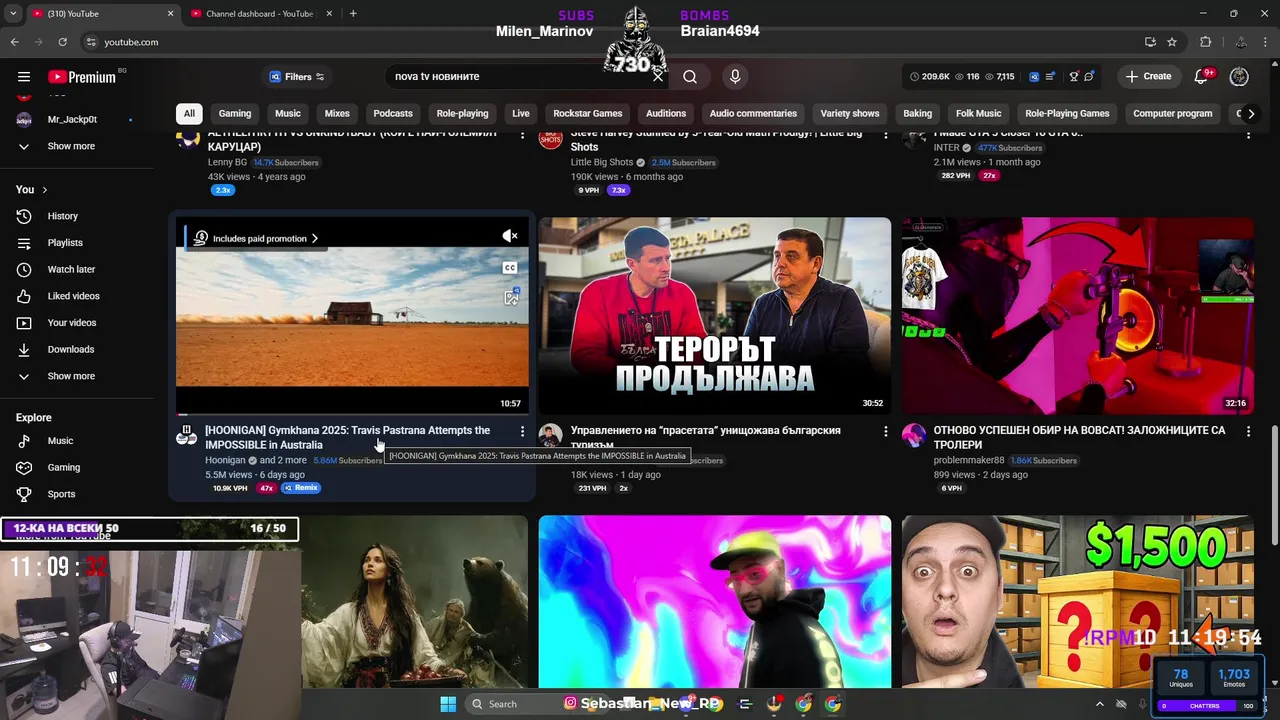Go back in Chrome
The width and height of the screenshot is (1280, 720).
(14, 42)
